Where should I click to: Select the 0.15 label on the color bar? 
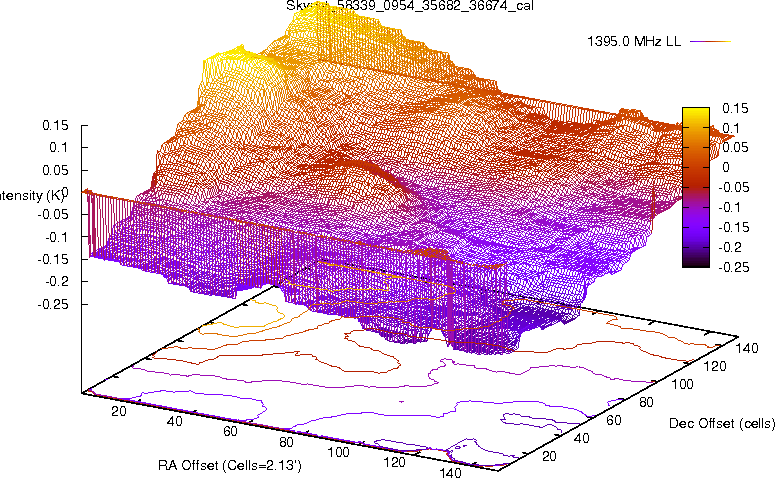(735, 109)
